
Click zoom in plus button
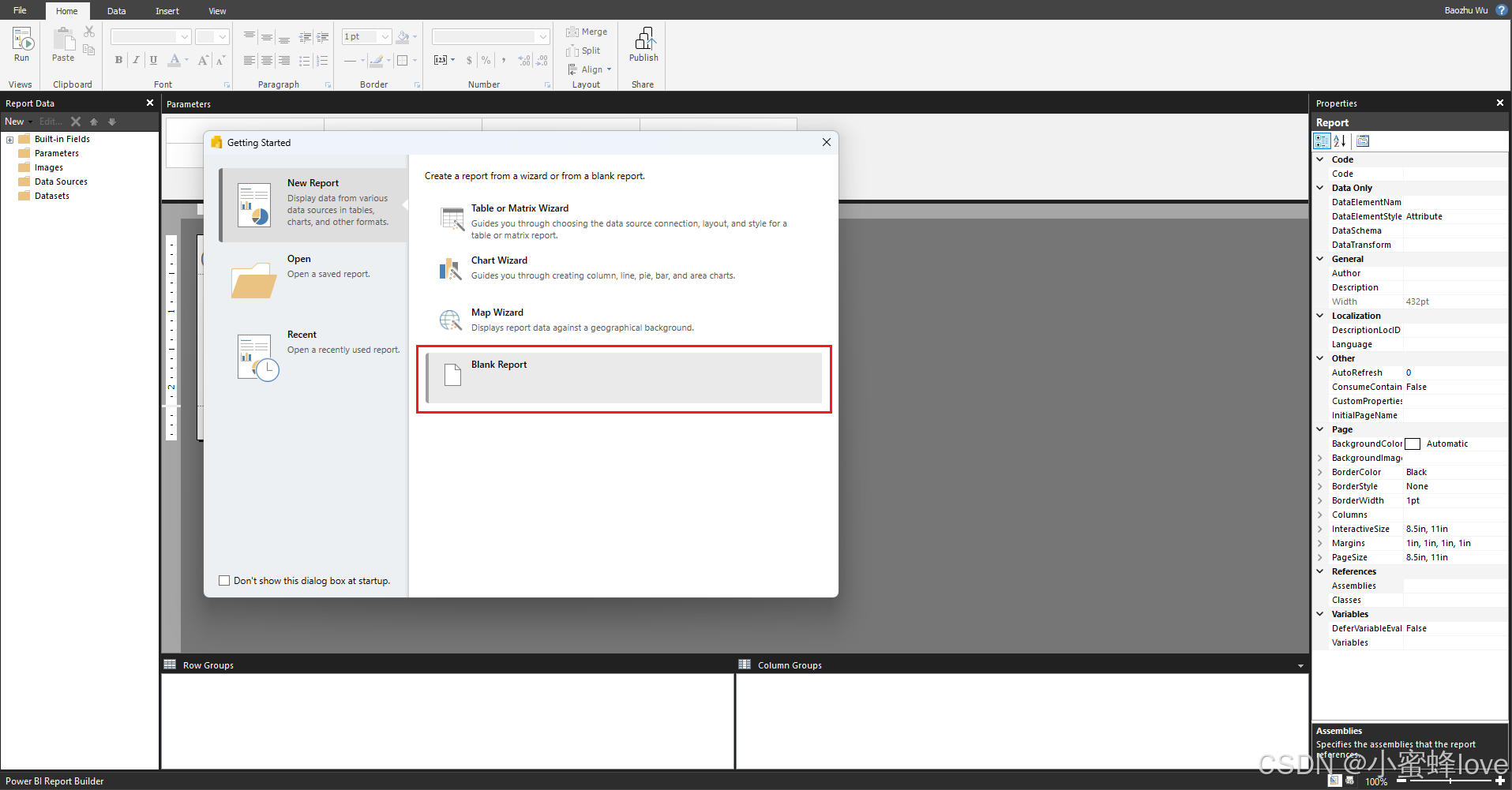pyautogui.click(x=1500, y=781)
